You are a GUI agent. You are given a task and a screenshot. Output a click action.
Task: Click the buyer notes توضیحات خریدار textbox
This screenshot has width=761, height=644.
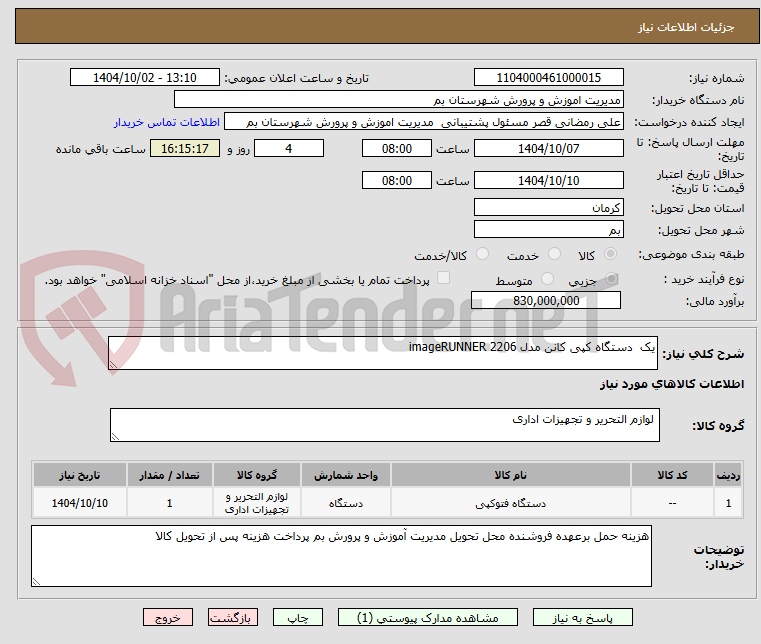341,556
